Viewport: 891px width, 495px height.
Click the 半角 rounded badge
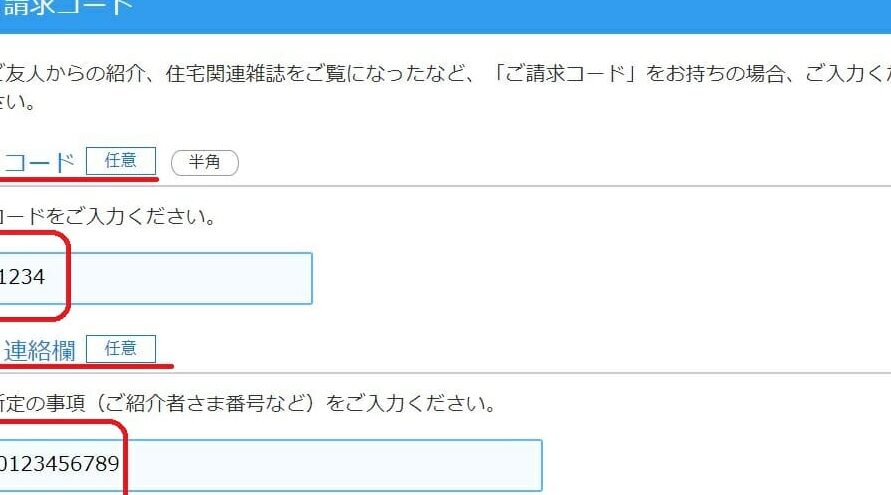point(205,162)
